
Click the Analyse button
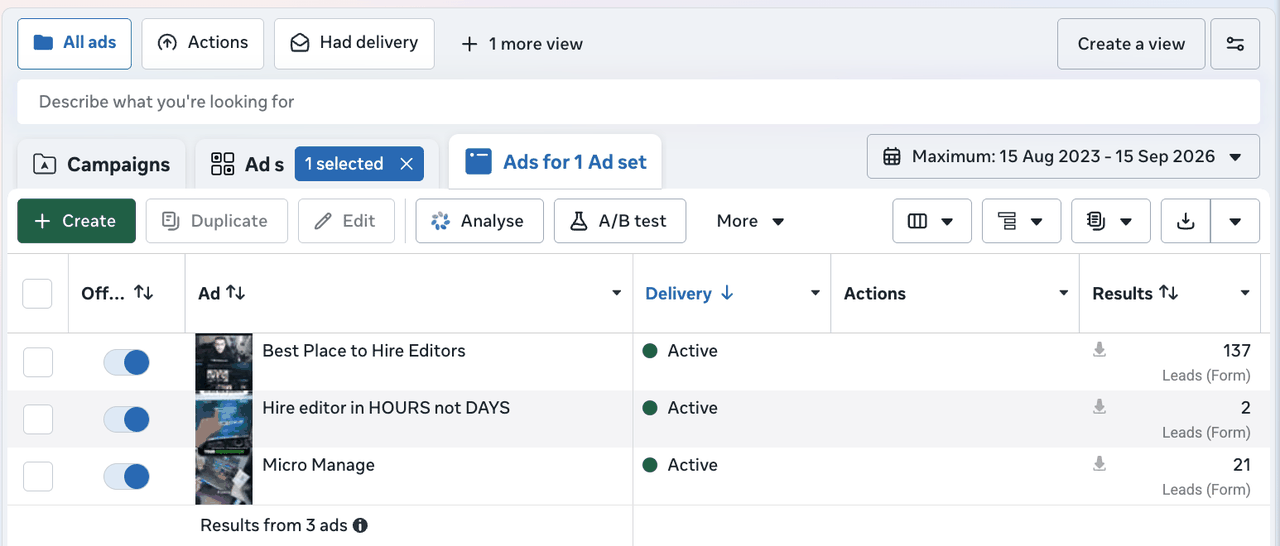[479, 221]
